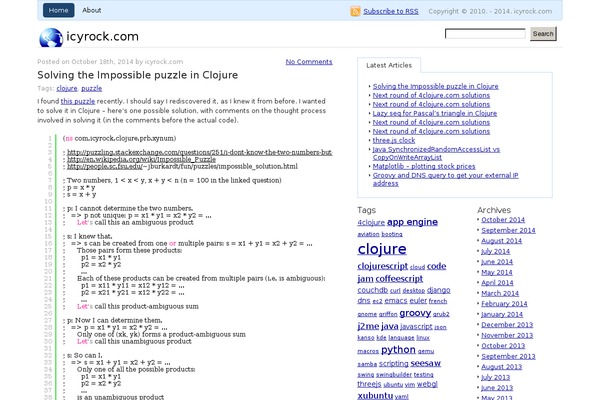
Task: Open March 2014 archive
Action: click(x=500, y=293)
